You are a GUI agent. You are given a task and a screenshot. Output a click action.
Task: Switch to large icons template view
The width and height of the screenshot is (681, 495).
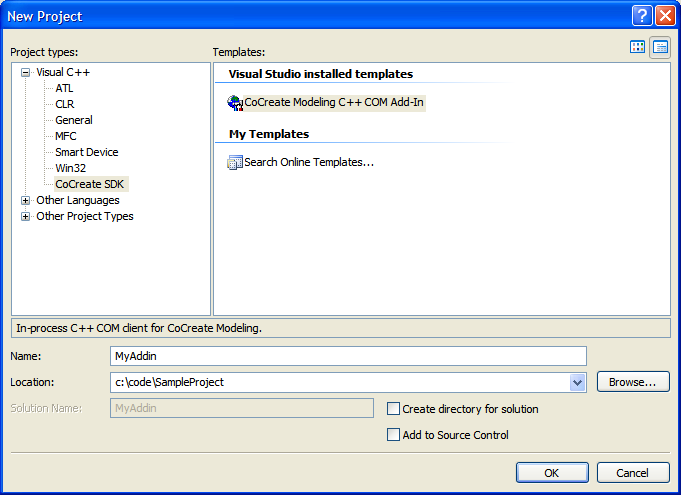tap(637, 47)
